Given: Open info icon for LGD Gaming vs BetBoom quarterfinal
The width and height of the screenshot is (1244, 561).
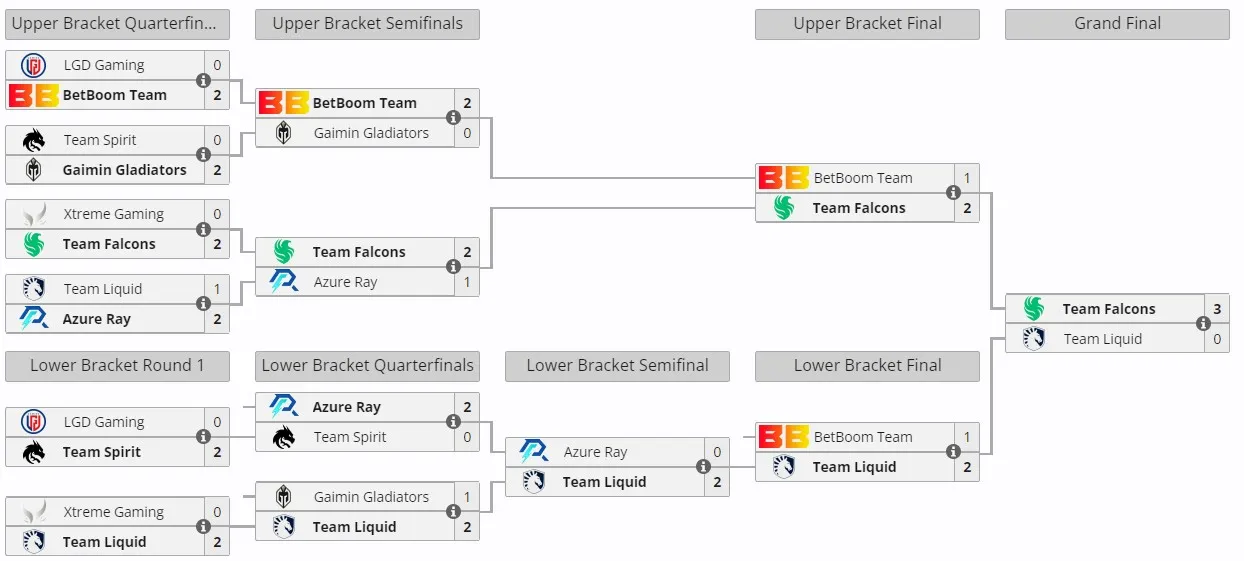Looking at the screenshot, I should click(203, 80).
